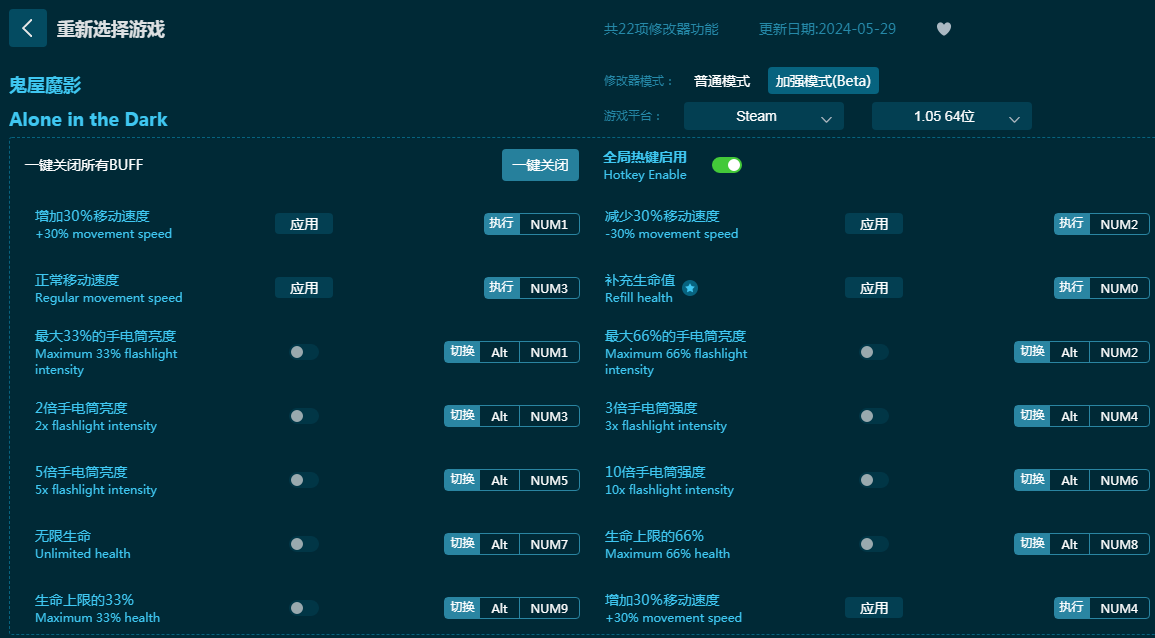This screenshot has width=1155, height=638.
Task: Click NUM3 key for 2x flashlight intensity
Action: 550,416
